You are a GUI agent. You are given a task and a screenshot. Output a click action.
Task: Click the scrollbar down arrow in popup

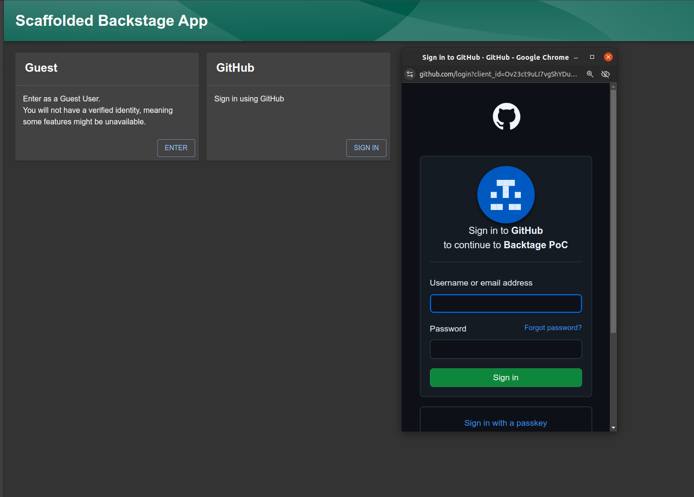pyautogui.click(x=613, y=427)
